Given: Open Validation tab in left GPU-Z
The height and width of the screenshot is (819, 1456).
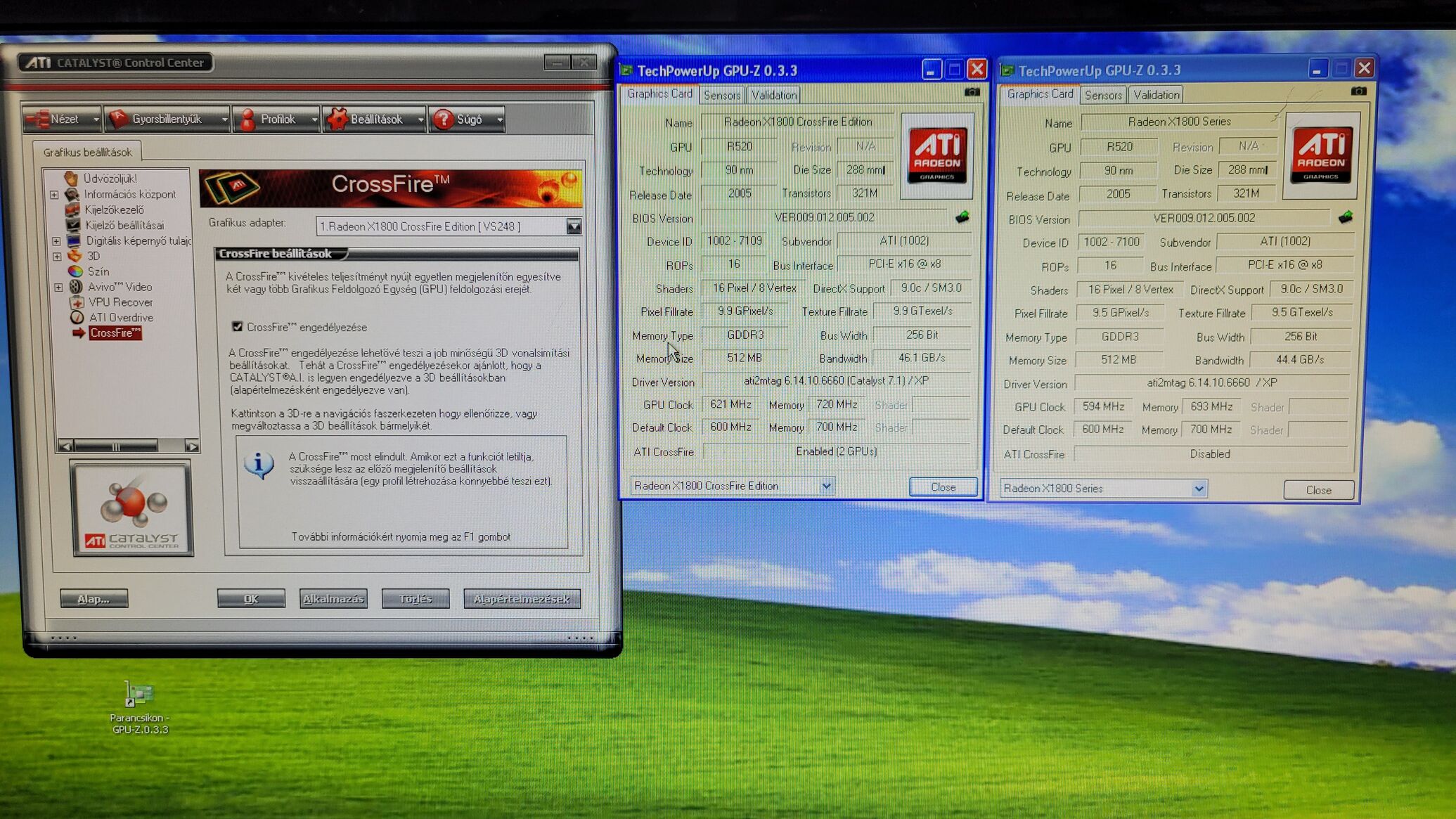Looking at the screenshot, I should click(773, 95).
